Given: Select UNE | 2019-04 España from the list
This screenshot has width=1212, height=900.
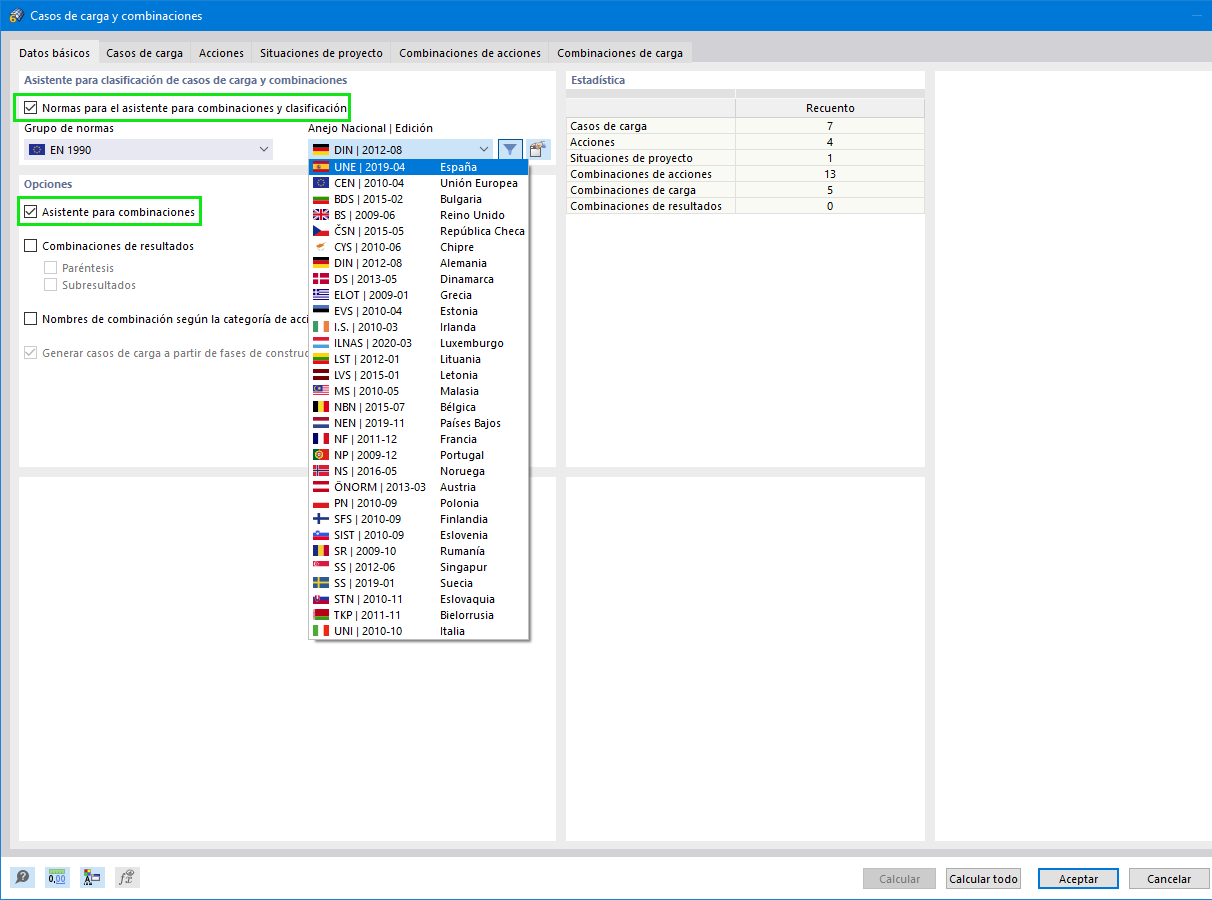Looking at the screenshot, I should point(400,166).
